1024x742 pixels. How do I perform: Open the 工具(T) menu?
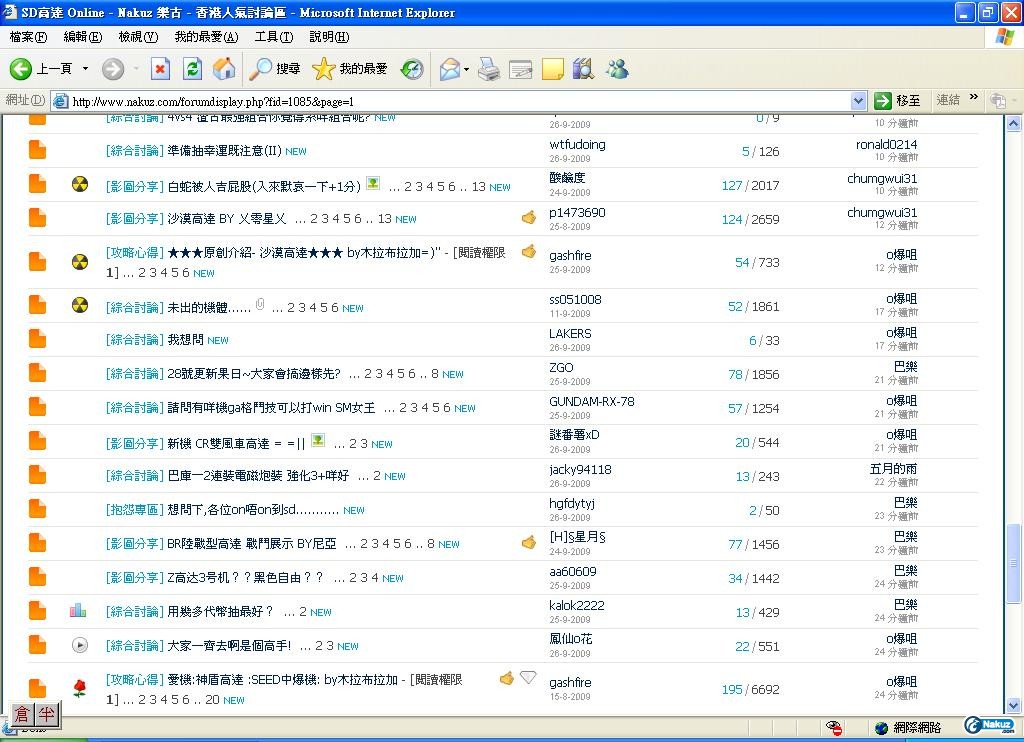(x=274, y=37)
